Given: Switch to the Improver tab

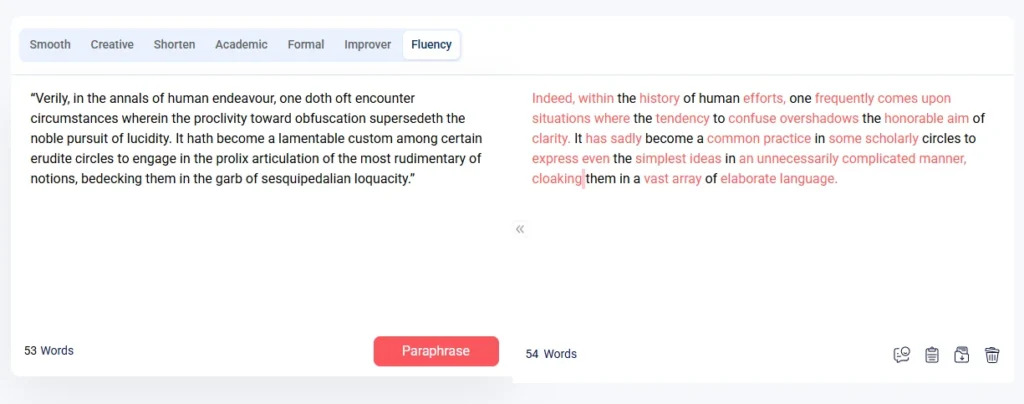Looking at the screenshot, I should pyautogui.click(x=368, y=44).
